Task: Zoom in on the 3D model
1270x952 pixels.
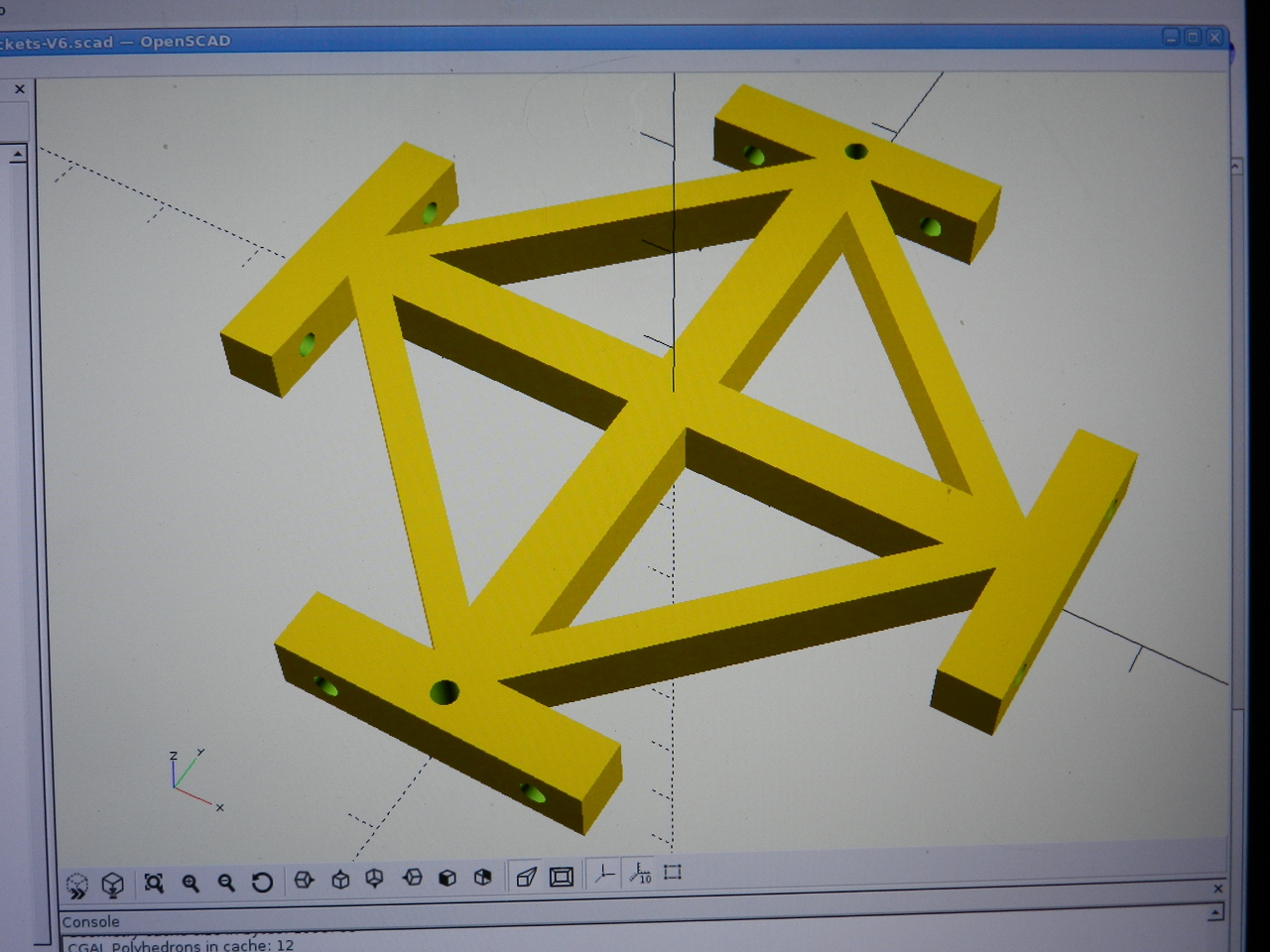Action: 190,883
